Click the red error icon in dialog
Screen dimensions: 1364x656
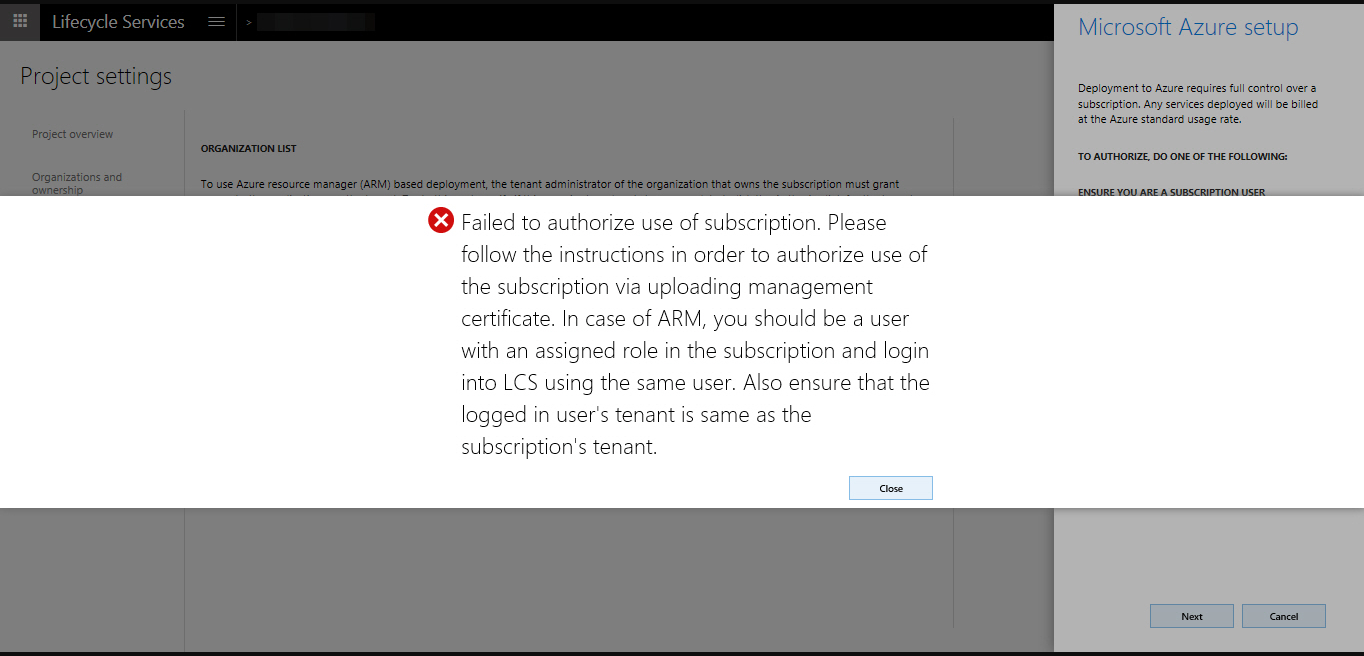click(x=441, y=221)
